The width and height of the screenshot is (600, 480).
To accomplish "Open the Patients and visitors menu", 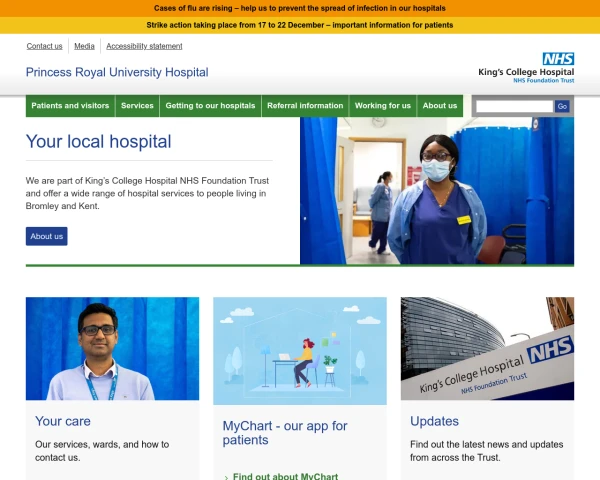I will point(70,106).
